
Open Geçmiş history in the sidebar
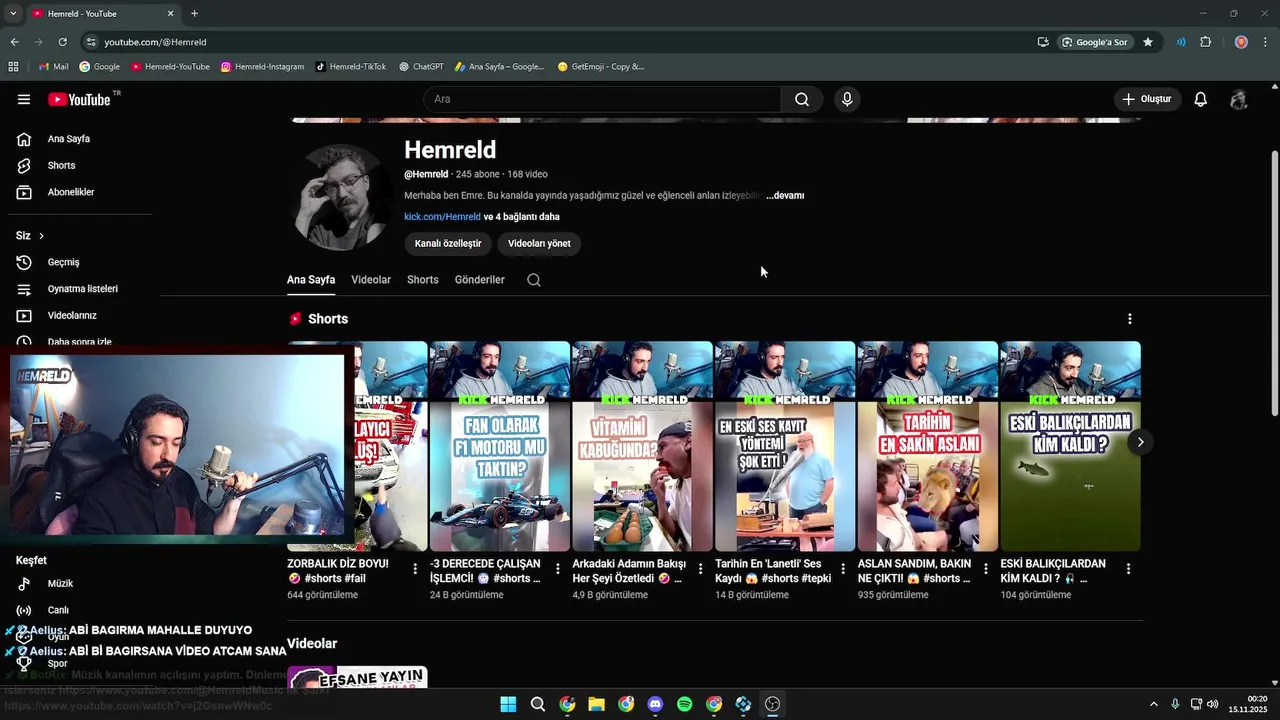63,262
